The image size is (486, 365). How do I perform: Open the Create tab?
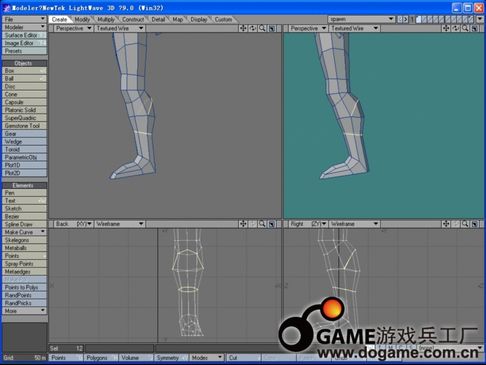pos(59,19)
